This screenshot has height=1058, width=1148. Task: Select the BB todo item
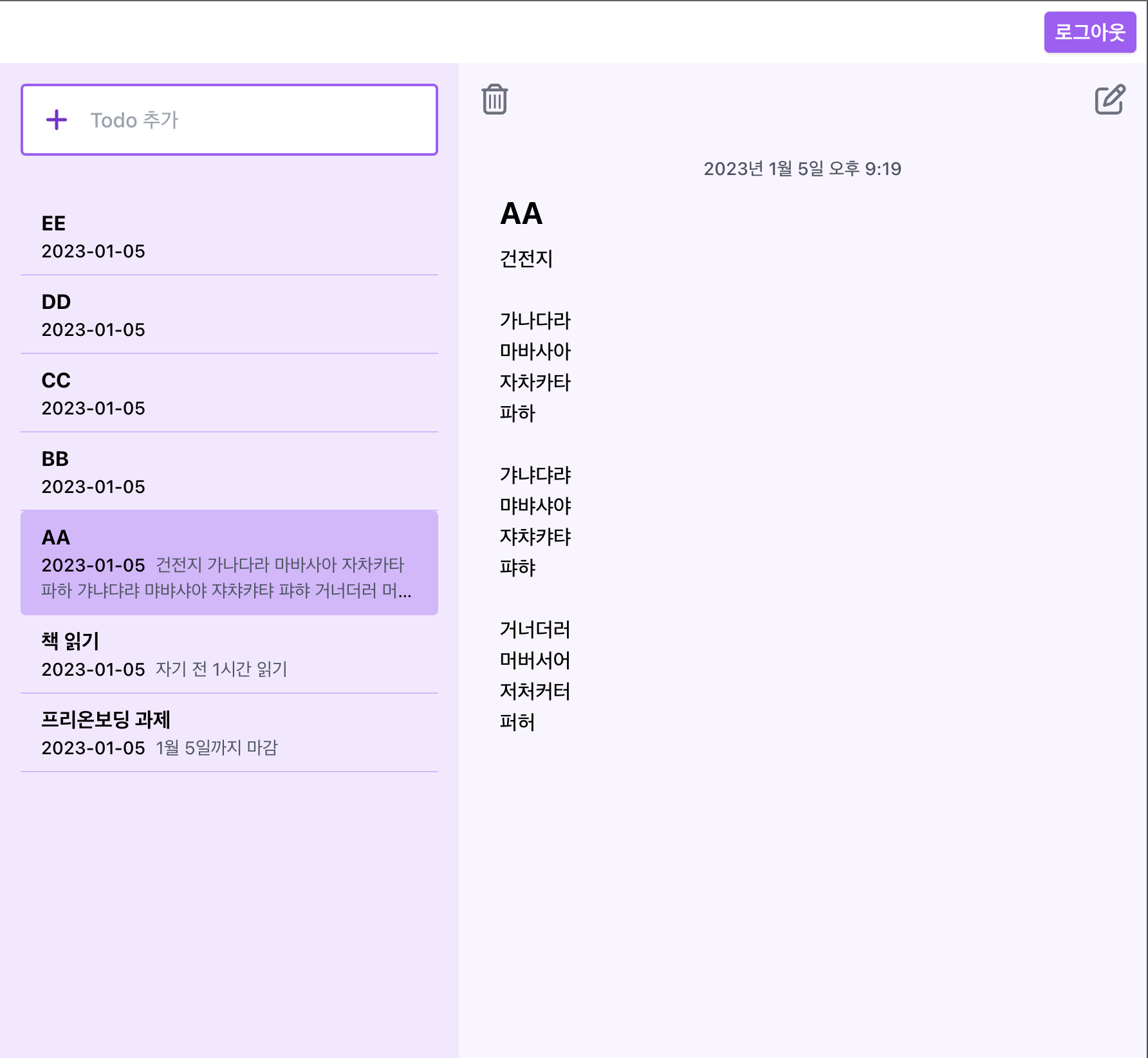click(229, 472)
